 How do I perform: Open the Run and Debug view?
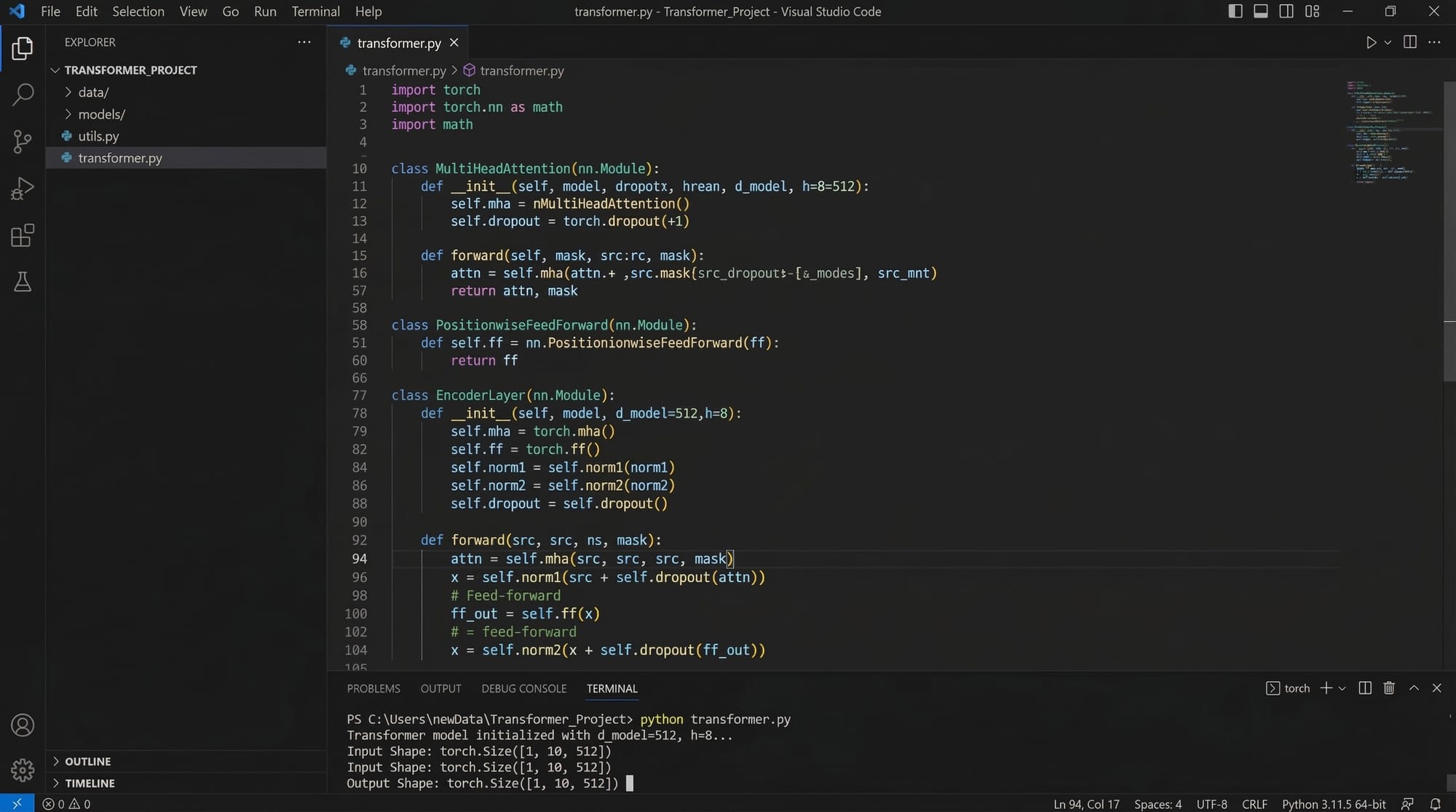[x=23, y=188]
